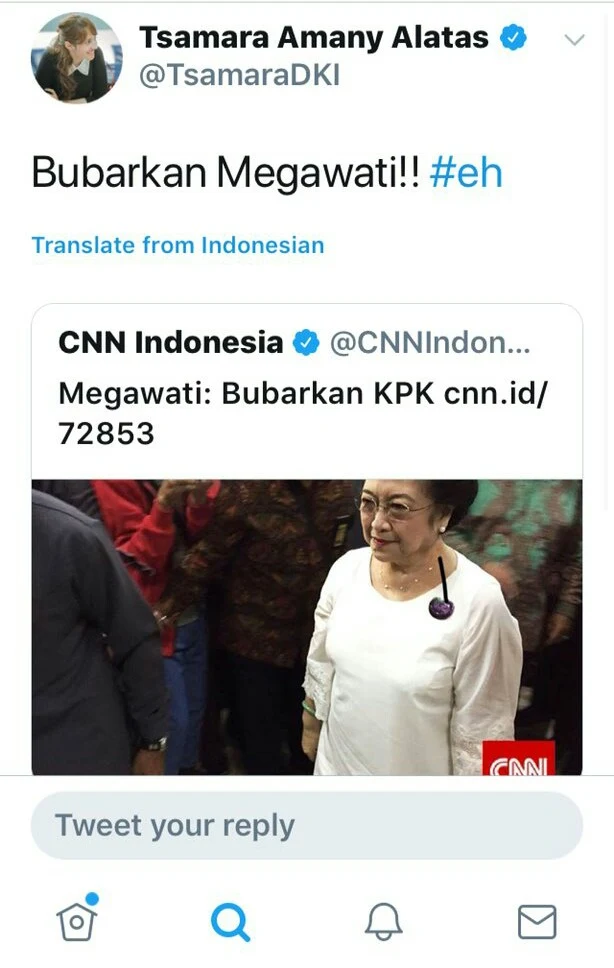Open the @TsamaraDKI handle
Screen dimensions: 614x968
click(x=239, y=75)
